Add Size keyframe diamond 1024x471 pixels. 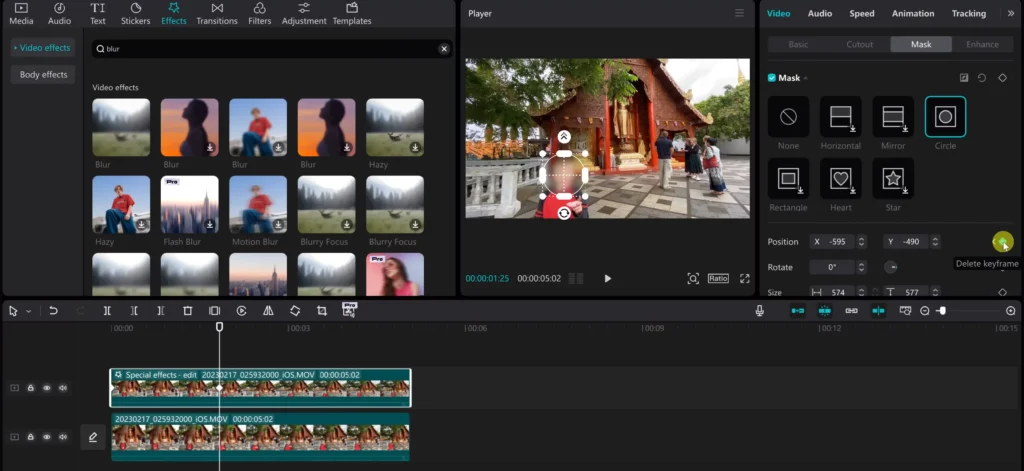click(x=1002, y=292)
